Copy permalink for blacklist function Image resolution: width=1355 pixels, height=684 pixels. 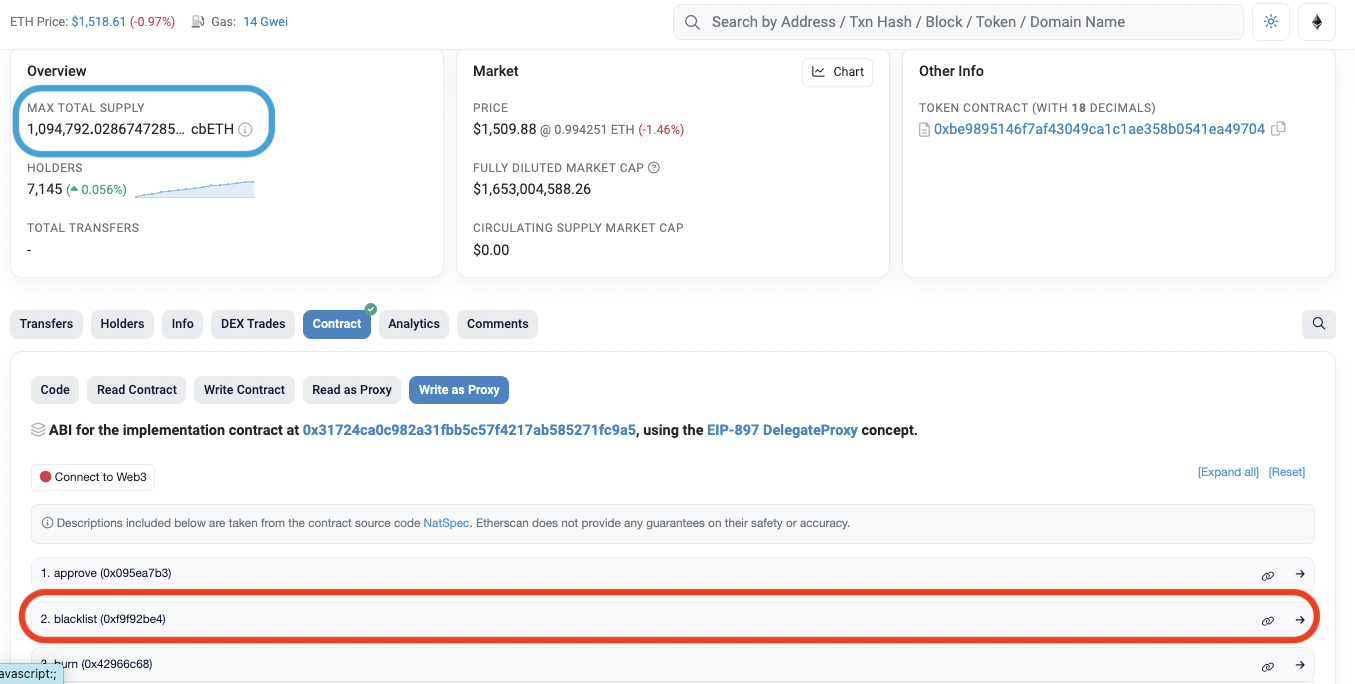pos(1268,621)
